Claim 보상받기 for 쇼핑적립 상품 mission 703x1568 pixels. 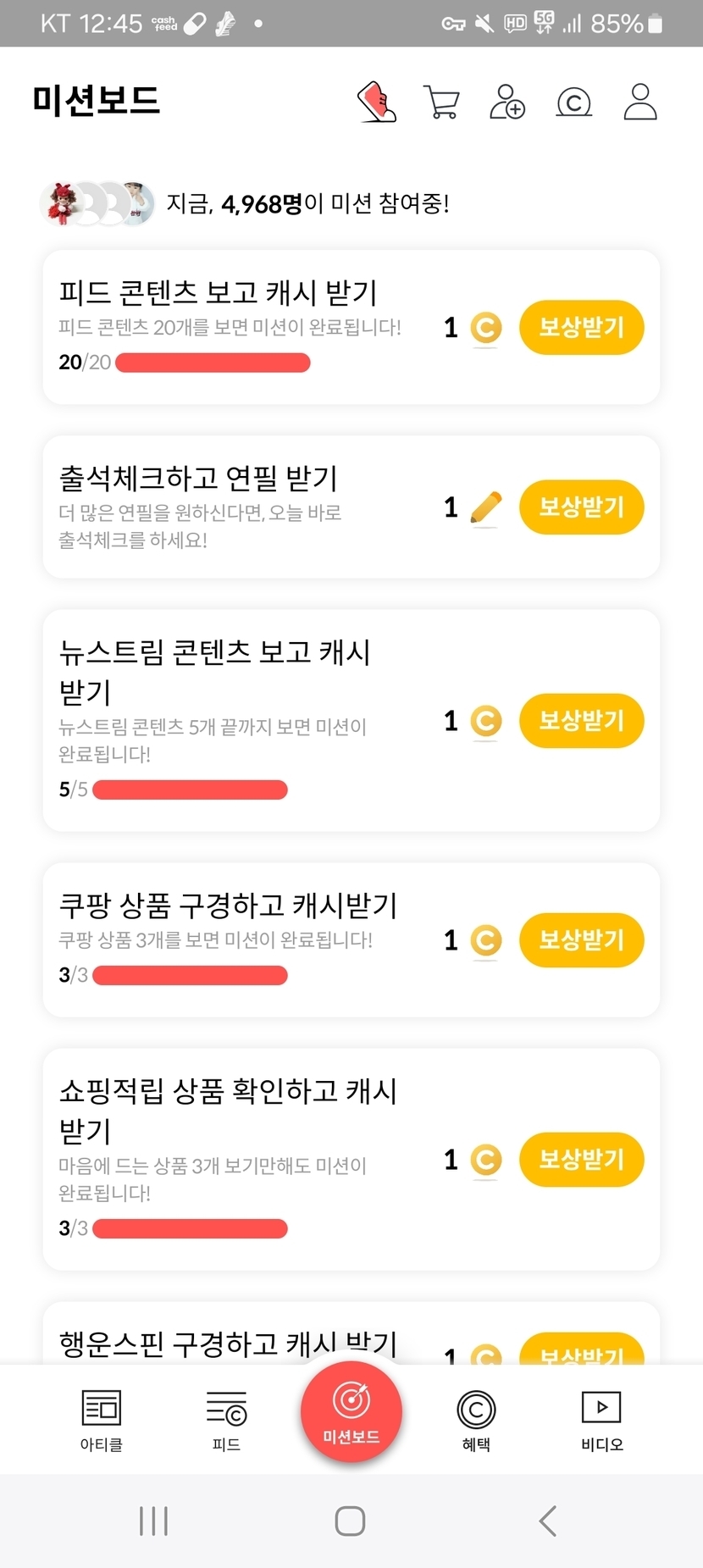tap(581, 1160)
